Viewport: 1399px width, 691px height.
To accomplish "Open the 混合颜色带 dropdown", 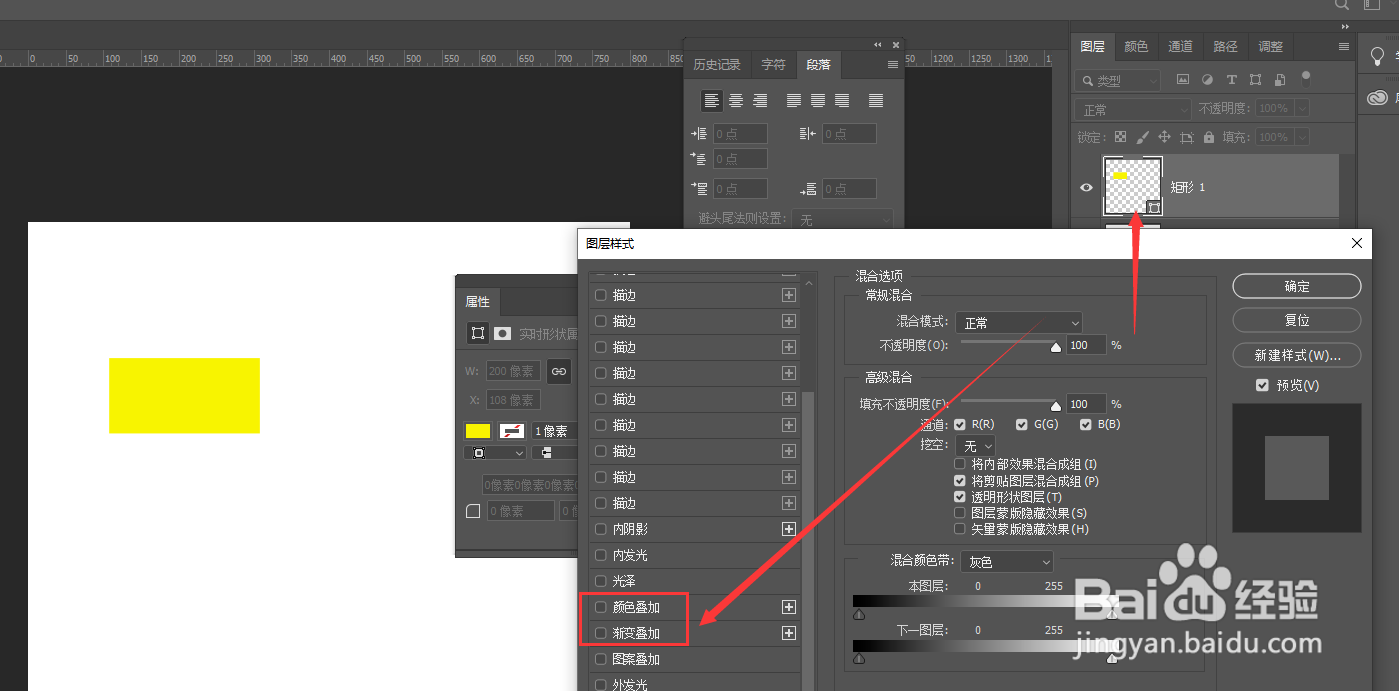I will (1007, 562).
